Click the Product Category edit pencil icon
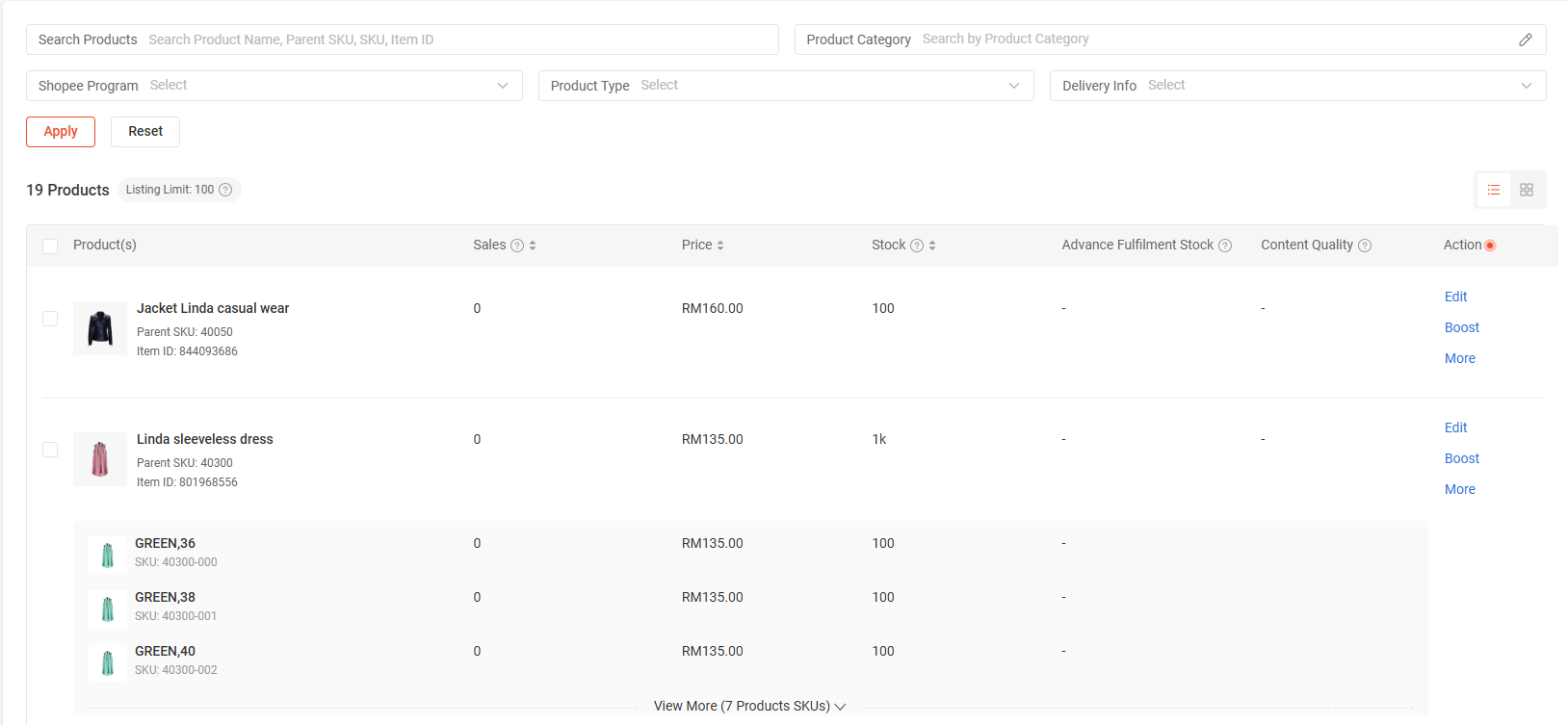This screenshot has height=725, width=1568. [x=1526, y=39]
